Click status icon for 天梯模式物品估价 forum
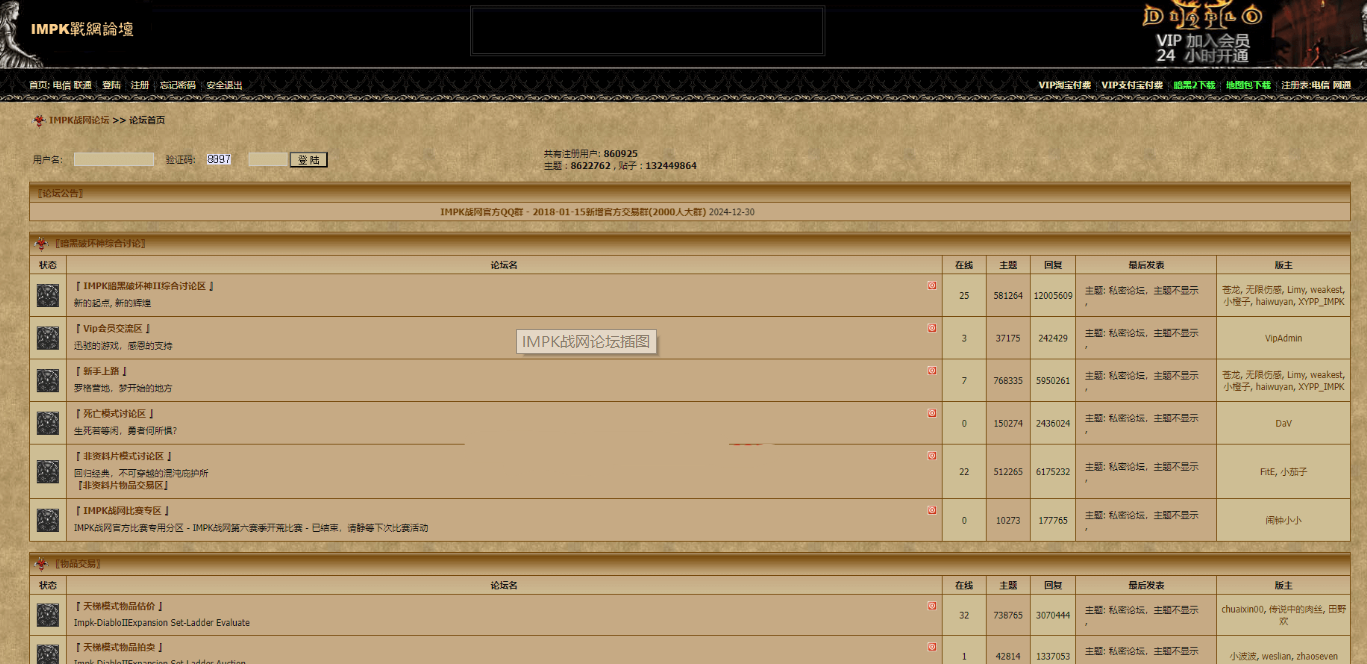The width and height of the screenshot is (1367, 664). pyautogui.click(x=48, y=615)
